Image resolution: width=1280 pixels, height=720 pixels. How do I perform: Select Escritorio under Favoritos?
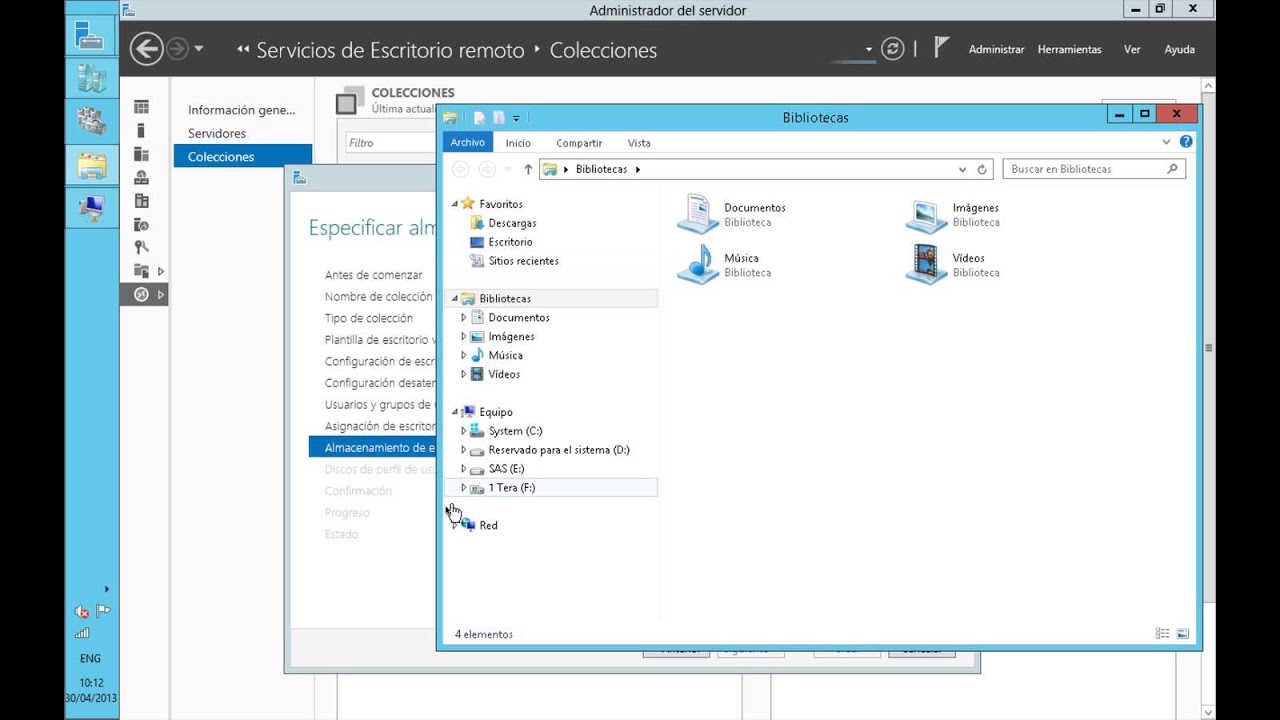(510, 242)
